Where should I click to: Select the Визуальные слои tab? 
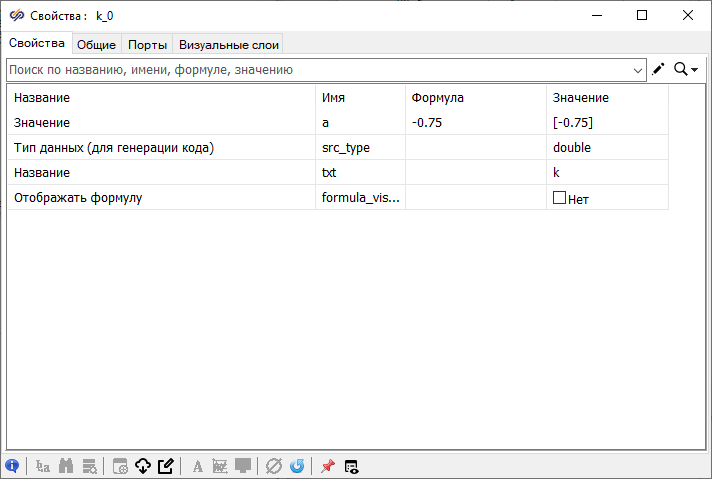point(229,44)
